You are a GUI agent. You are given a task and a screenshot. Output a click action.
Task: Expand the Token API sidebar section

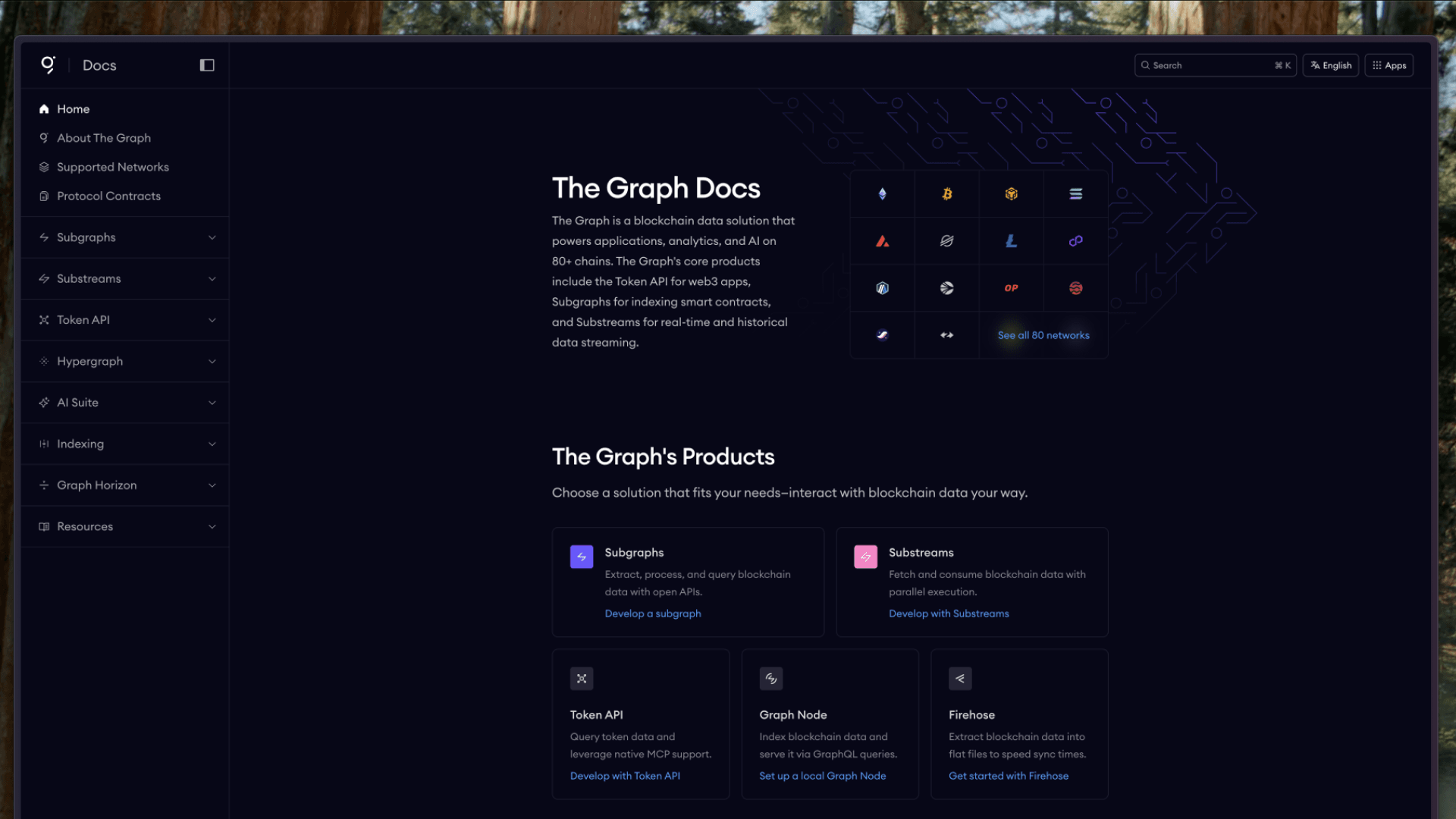[x=124, y=319]
